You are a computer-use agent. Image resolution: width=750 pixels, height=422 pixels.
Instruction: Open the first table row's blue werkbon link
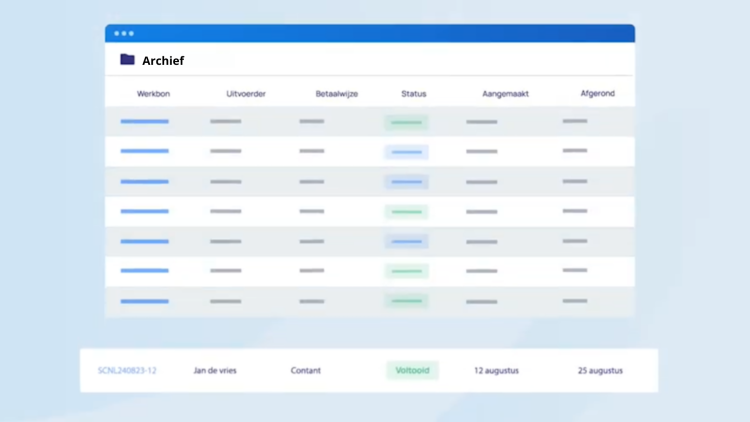point(145,122)
